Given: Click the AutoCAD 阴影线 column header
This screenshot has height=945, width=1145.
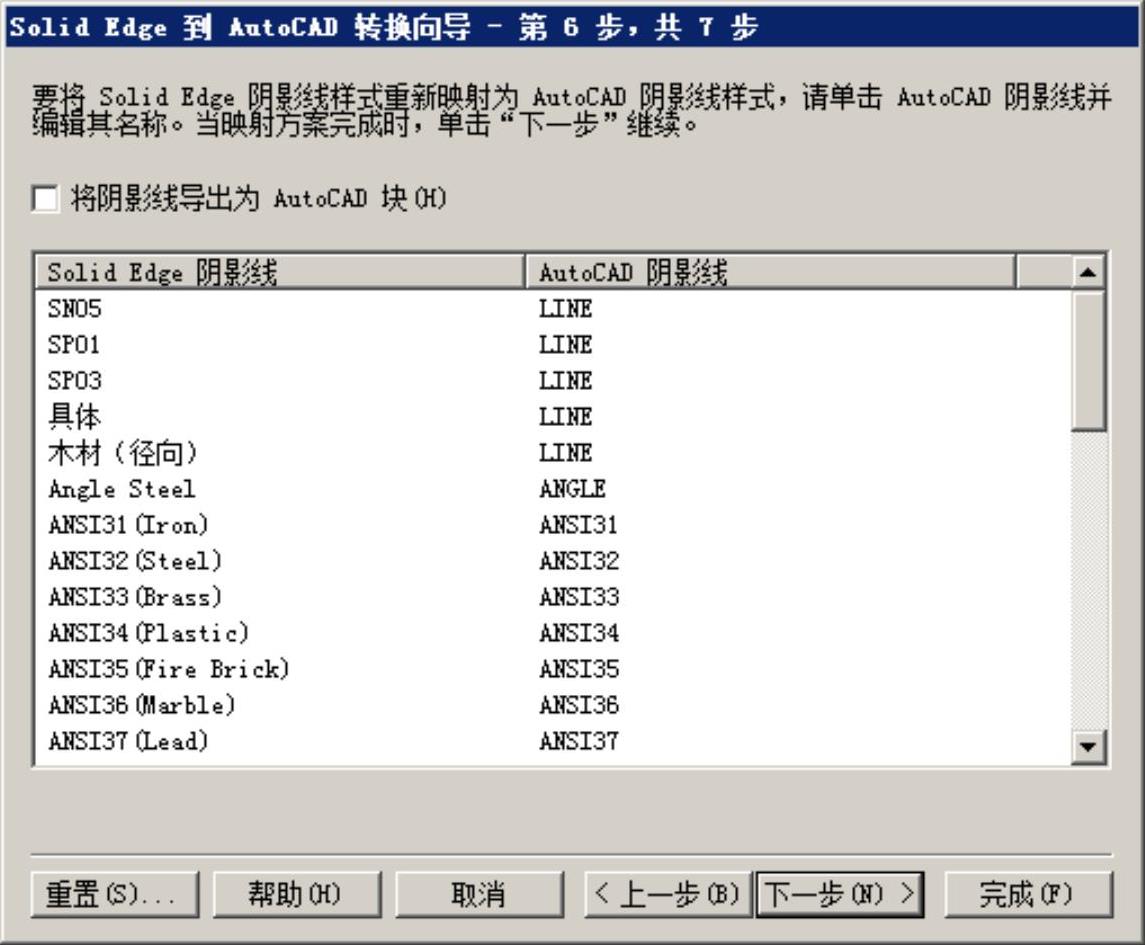Looking at the screenshot, I should pyautogui.click(x=770, y=272).
